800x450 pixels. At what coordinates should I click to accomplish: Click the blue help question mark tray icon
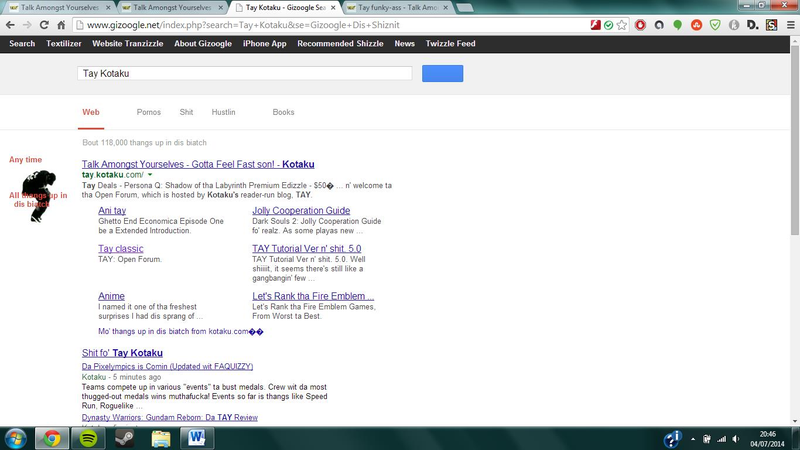pos(672,439)
